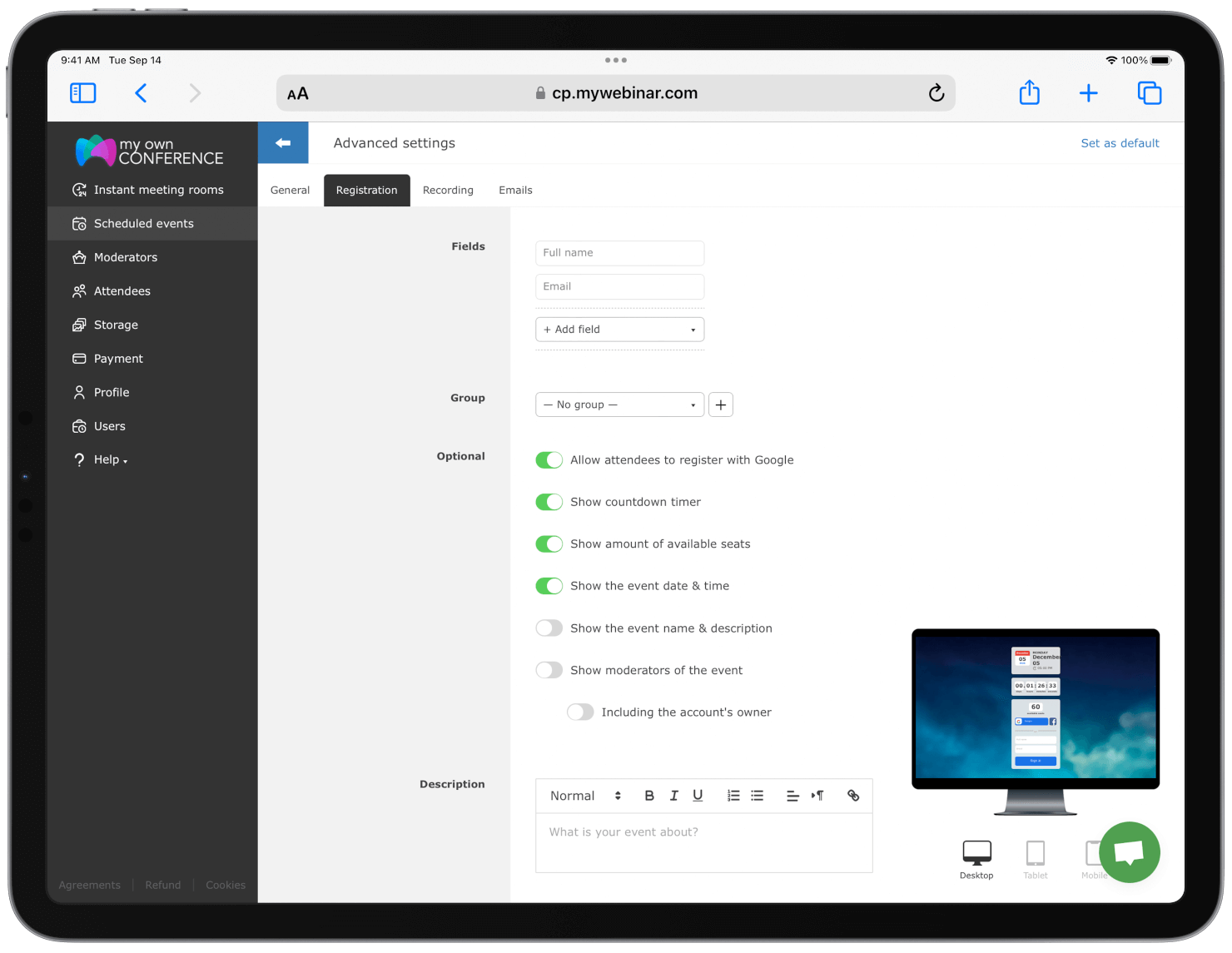1232x953 pixels.
Task: Toggle underline in the description toolbar
Action: tap(698, 796)
